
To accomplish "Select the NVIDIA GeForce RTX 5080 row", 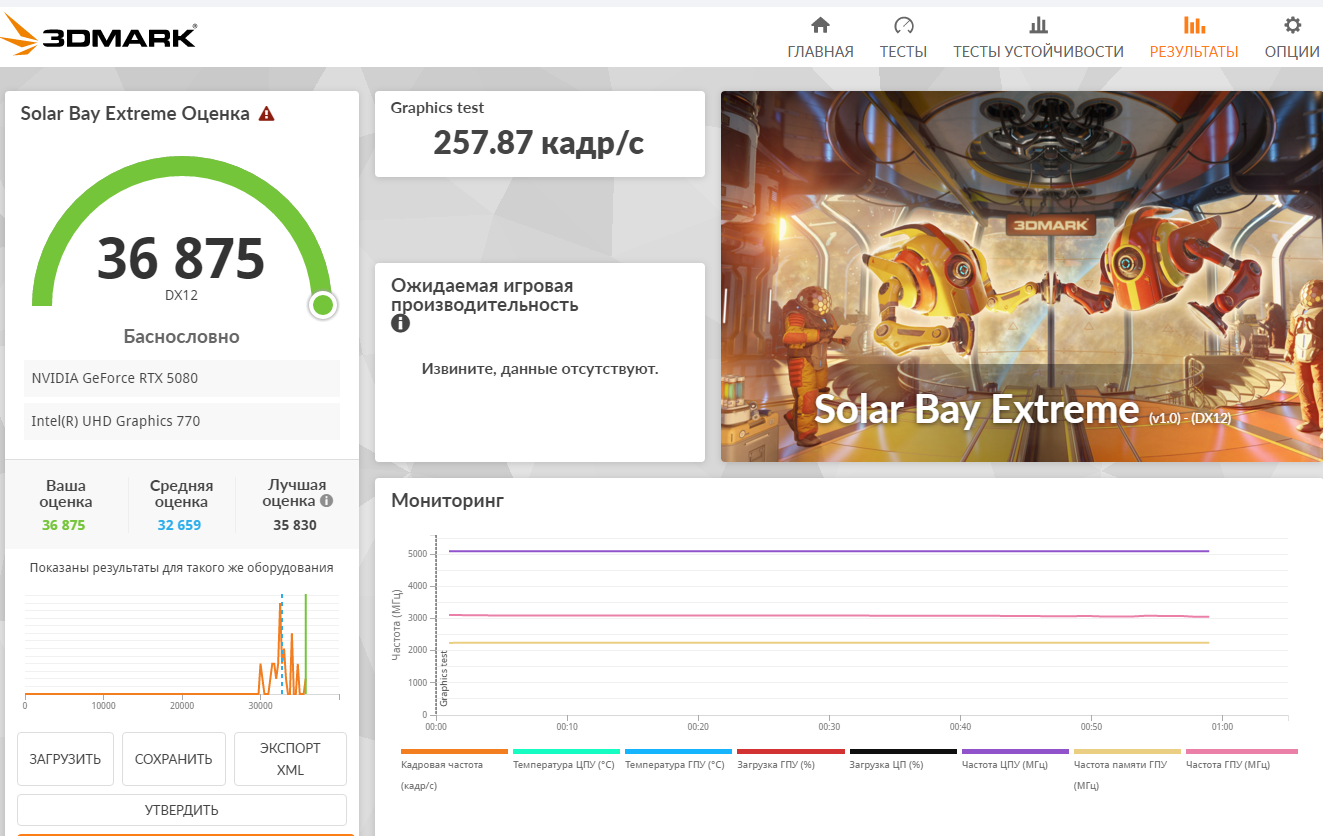I will click(182, 378).
